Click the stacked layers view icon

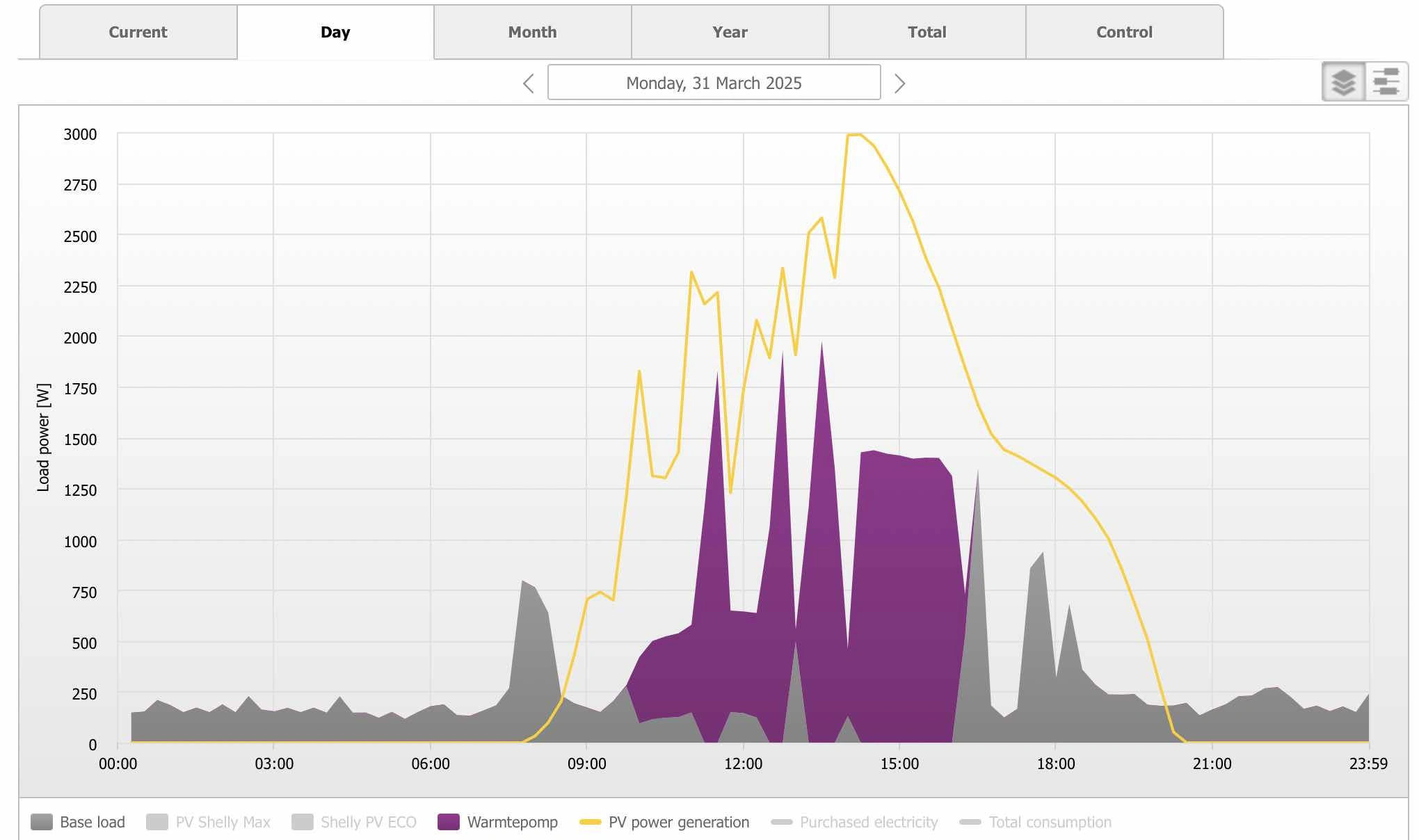click(x=1343, y=82)
